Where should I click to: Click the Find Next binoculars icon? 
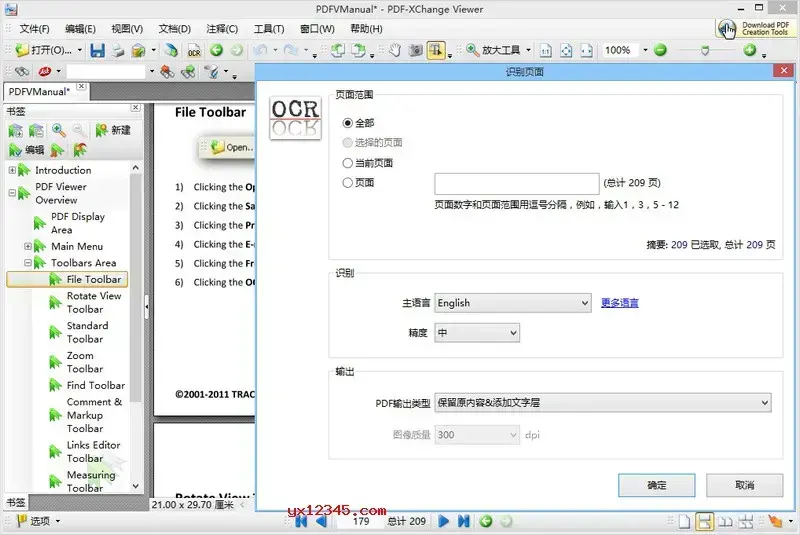188,72
